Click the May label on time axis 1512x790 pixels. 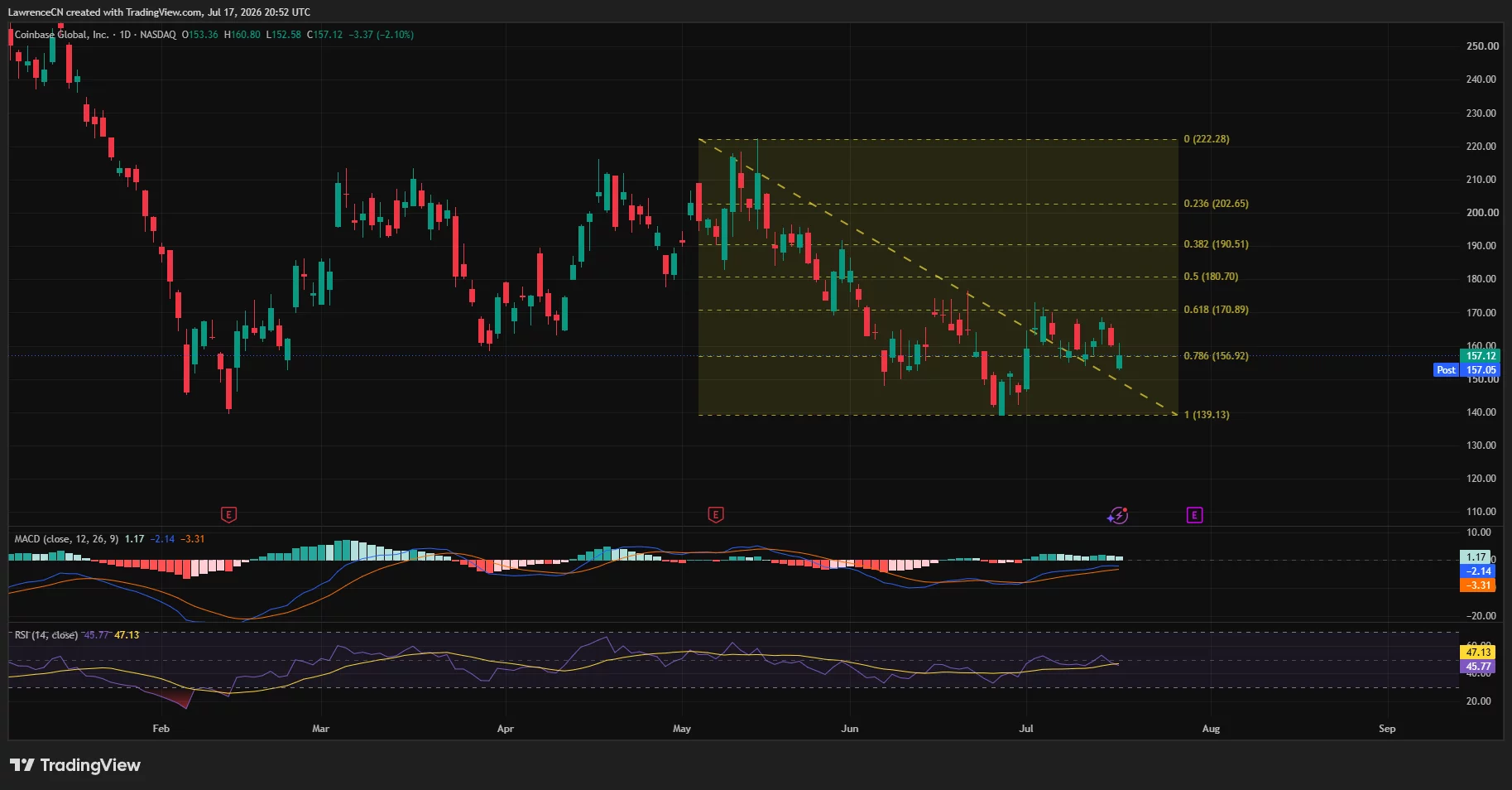pyautogui.click(x=682, y=729)
